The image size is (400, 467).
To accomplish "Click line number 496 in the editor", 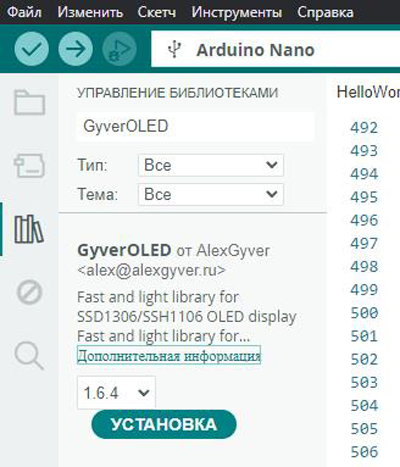I will tap(364, 220).
